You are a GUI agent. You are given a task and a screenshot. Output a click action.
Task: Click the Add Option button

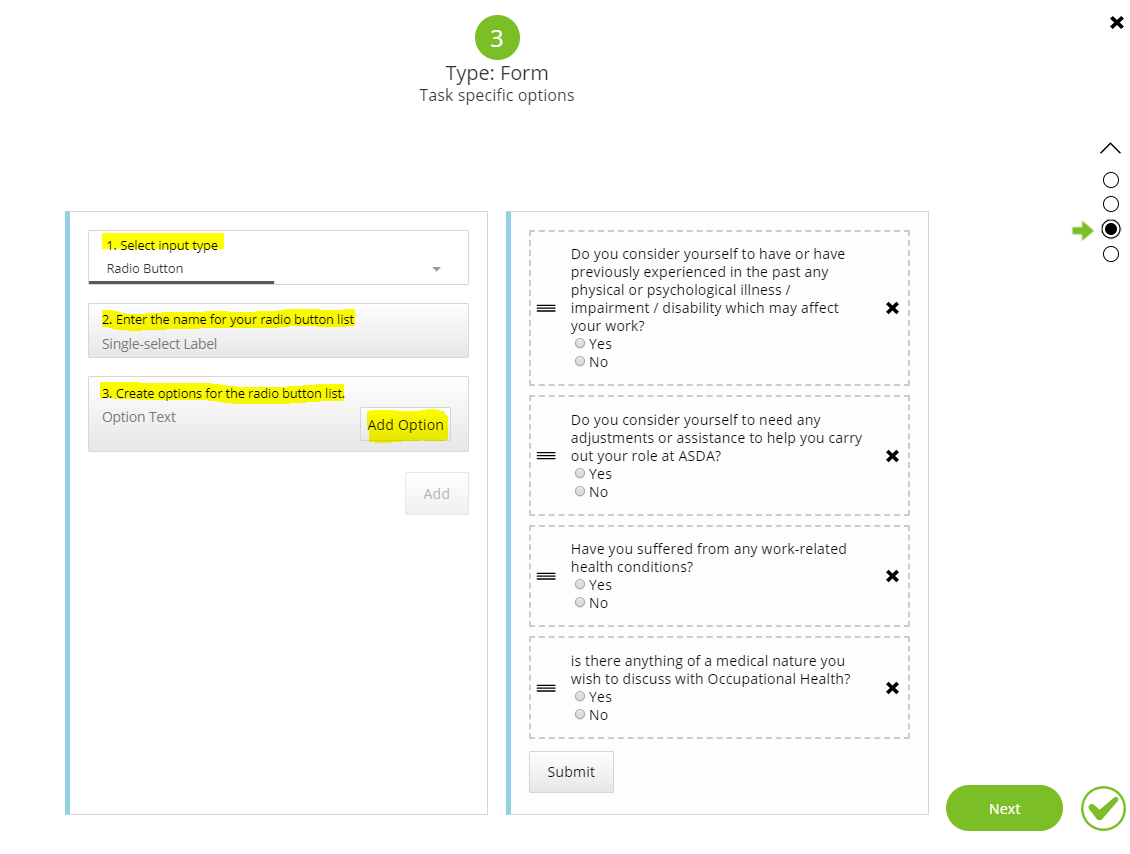[x=405, y=425]
